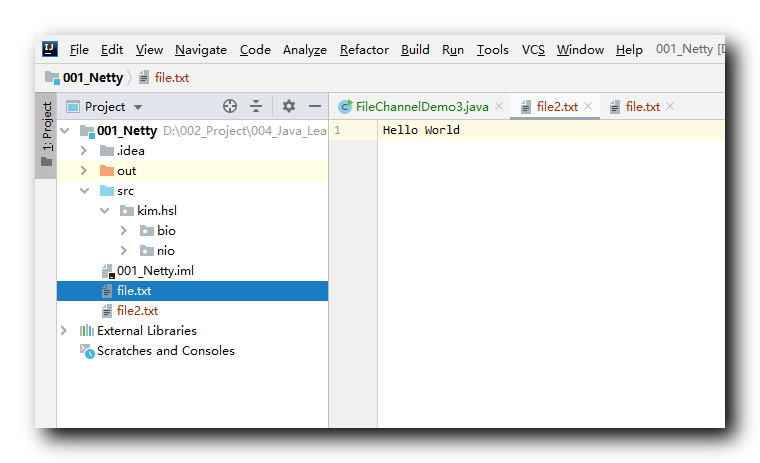Click the Collapse All icon in Project panel
Image resolution: width=760 pixels, height=463 pixels.
coord(256,106)
